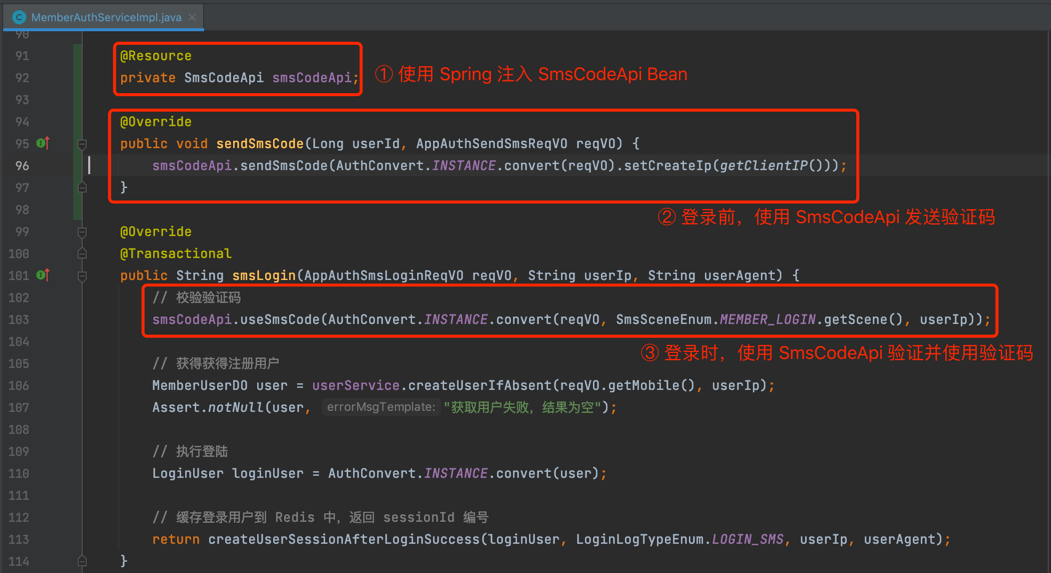Click the implements-method gutter icon on line 101

coord(43,275)
